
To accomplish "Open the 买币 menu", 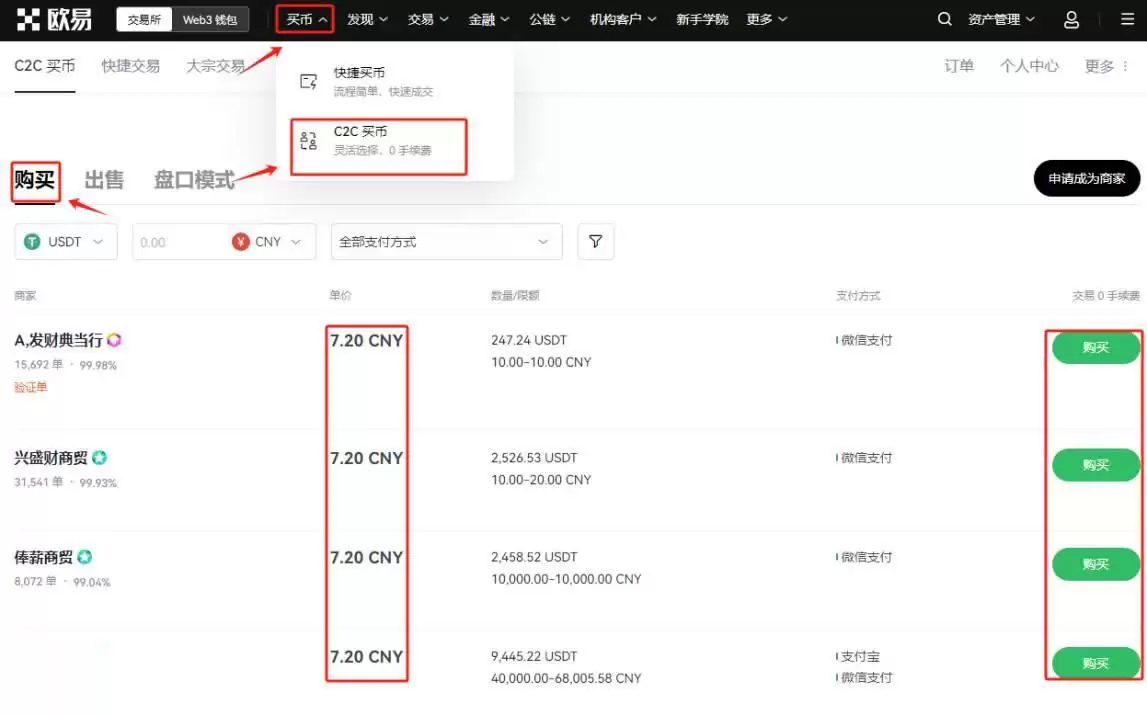I will [x=301, y=18].
